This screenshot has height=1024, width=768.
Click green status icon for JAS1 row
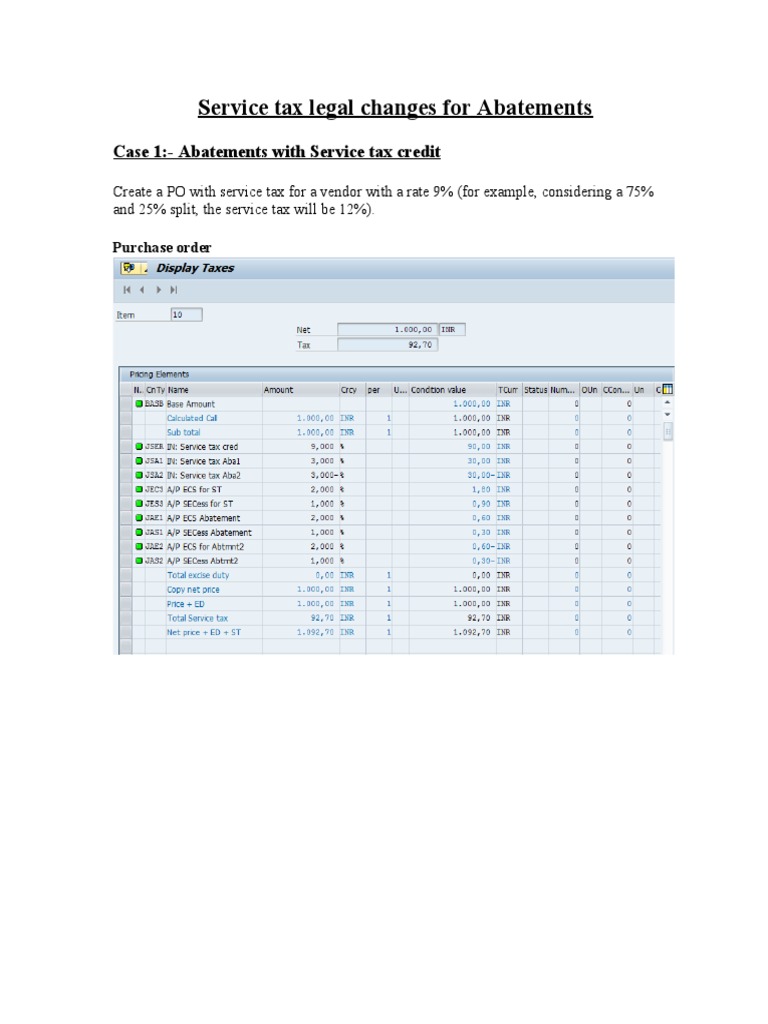139,532
